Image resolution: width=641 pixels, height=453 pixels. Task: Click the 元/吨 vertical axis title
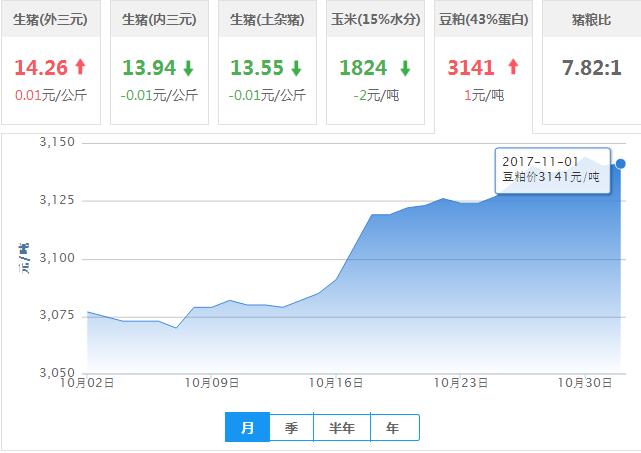(x=24, y=258)
